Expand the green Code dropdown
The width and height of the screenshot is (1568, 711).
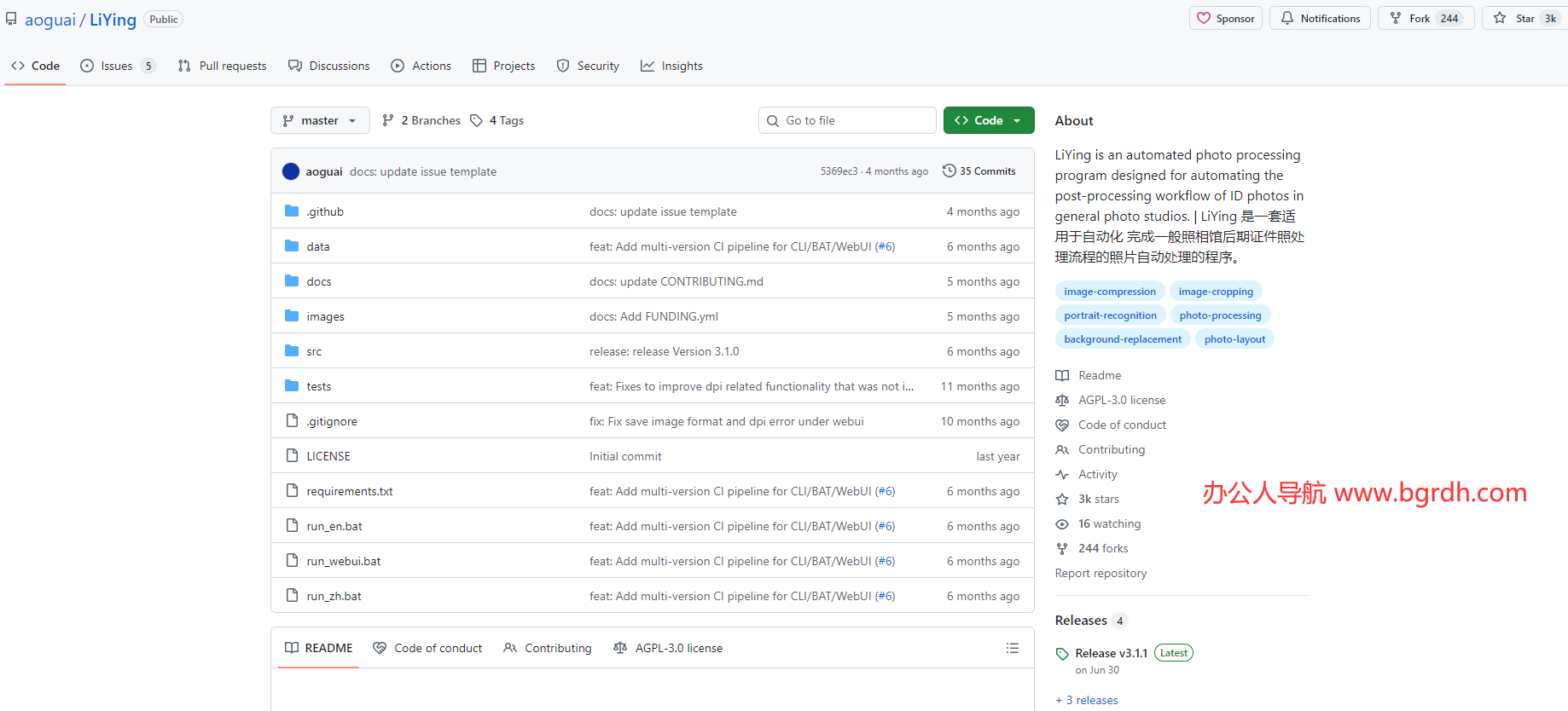tap(989, 120)
